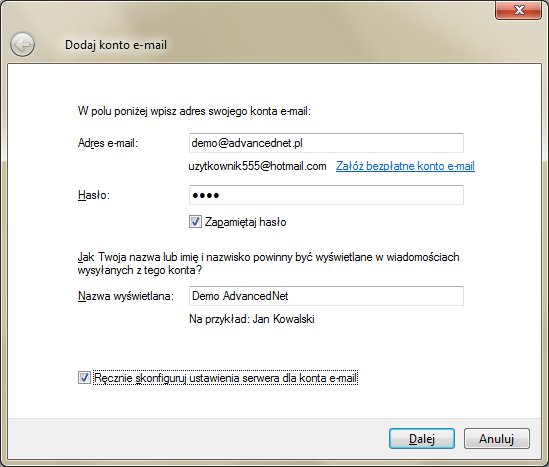549x467 pixels.
Task: Uncheck Ręcznie skonfiguruj ustawienia serwera checkbox
Action: [x=84, y=378]
